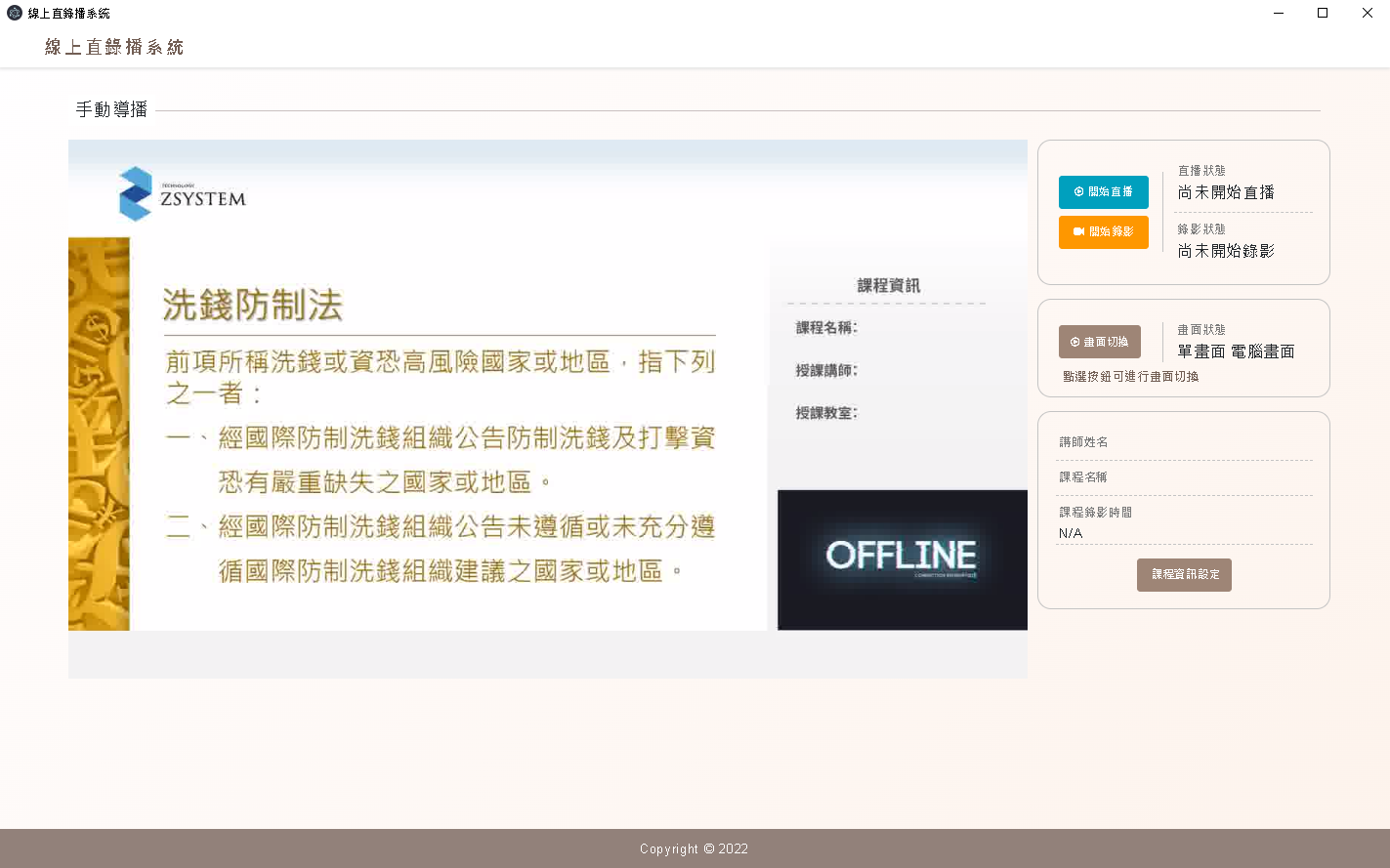Screen dimensions: 1390x868
Task: Click the Copyright © 2022 footer text
Action: click(694, 848)
